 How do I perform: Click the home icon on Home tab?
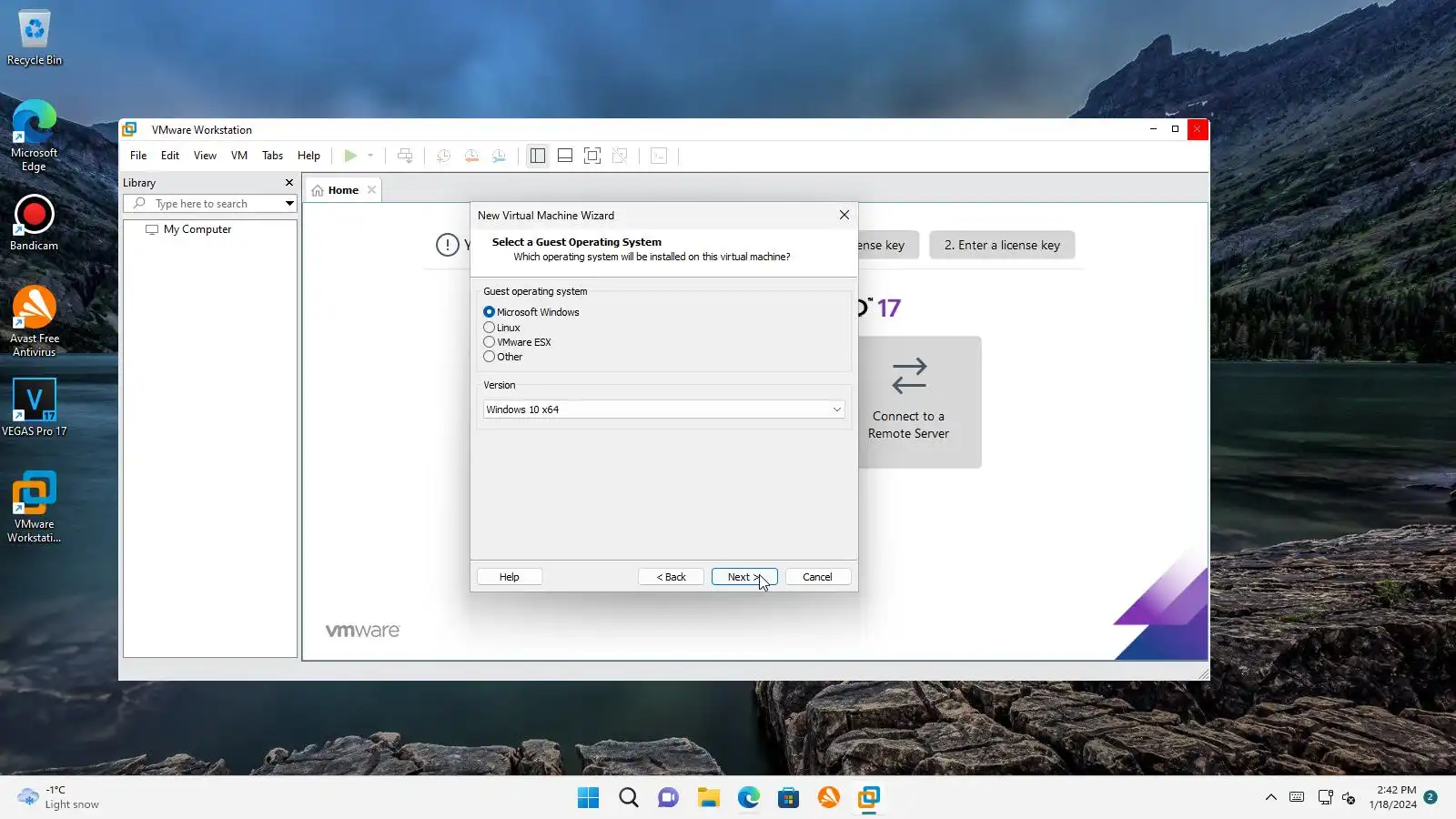tap(318, 190)
